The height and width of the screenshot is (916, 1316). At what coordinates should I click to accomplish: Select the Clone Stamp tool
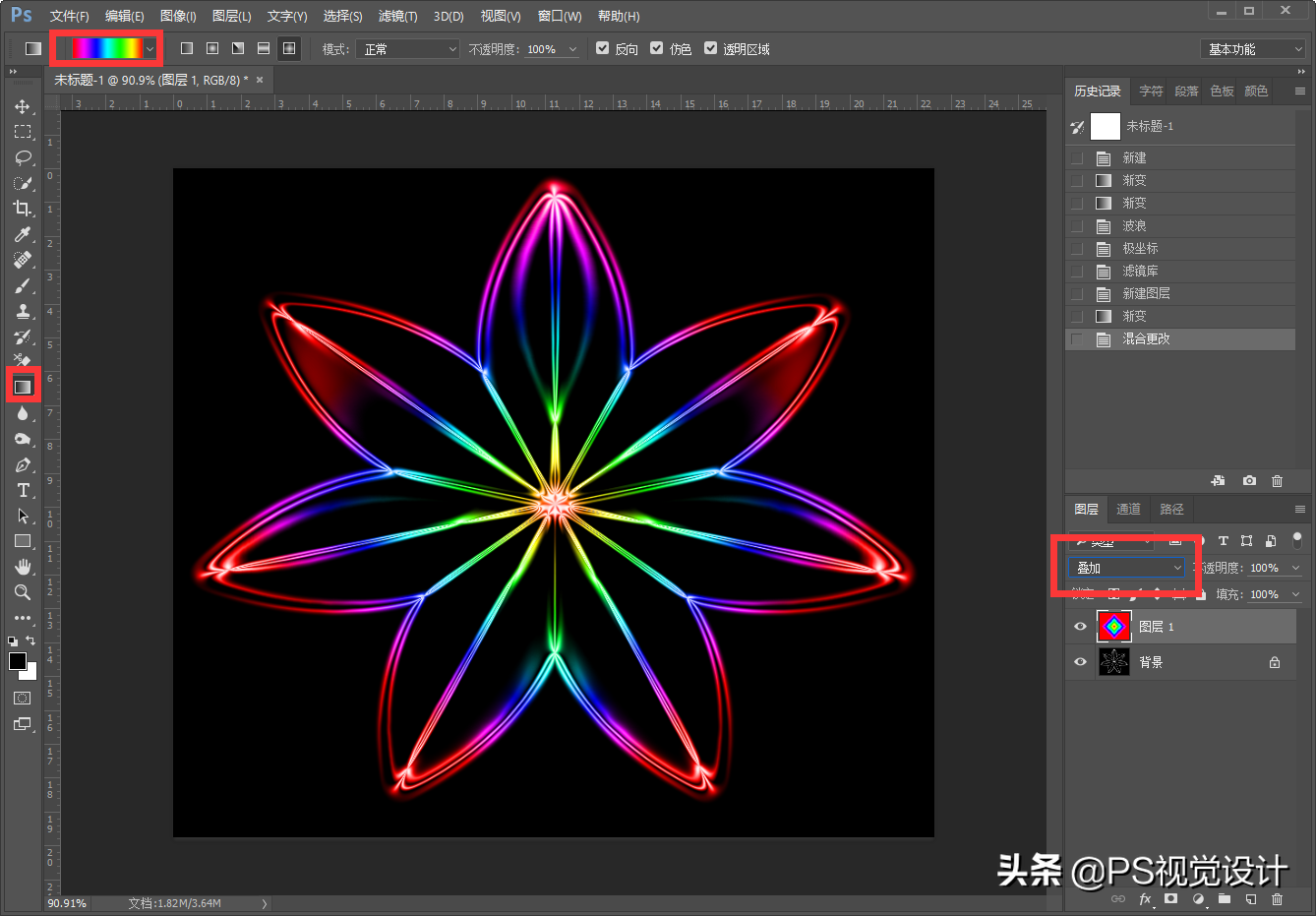click(x=23, y=311)
